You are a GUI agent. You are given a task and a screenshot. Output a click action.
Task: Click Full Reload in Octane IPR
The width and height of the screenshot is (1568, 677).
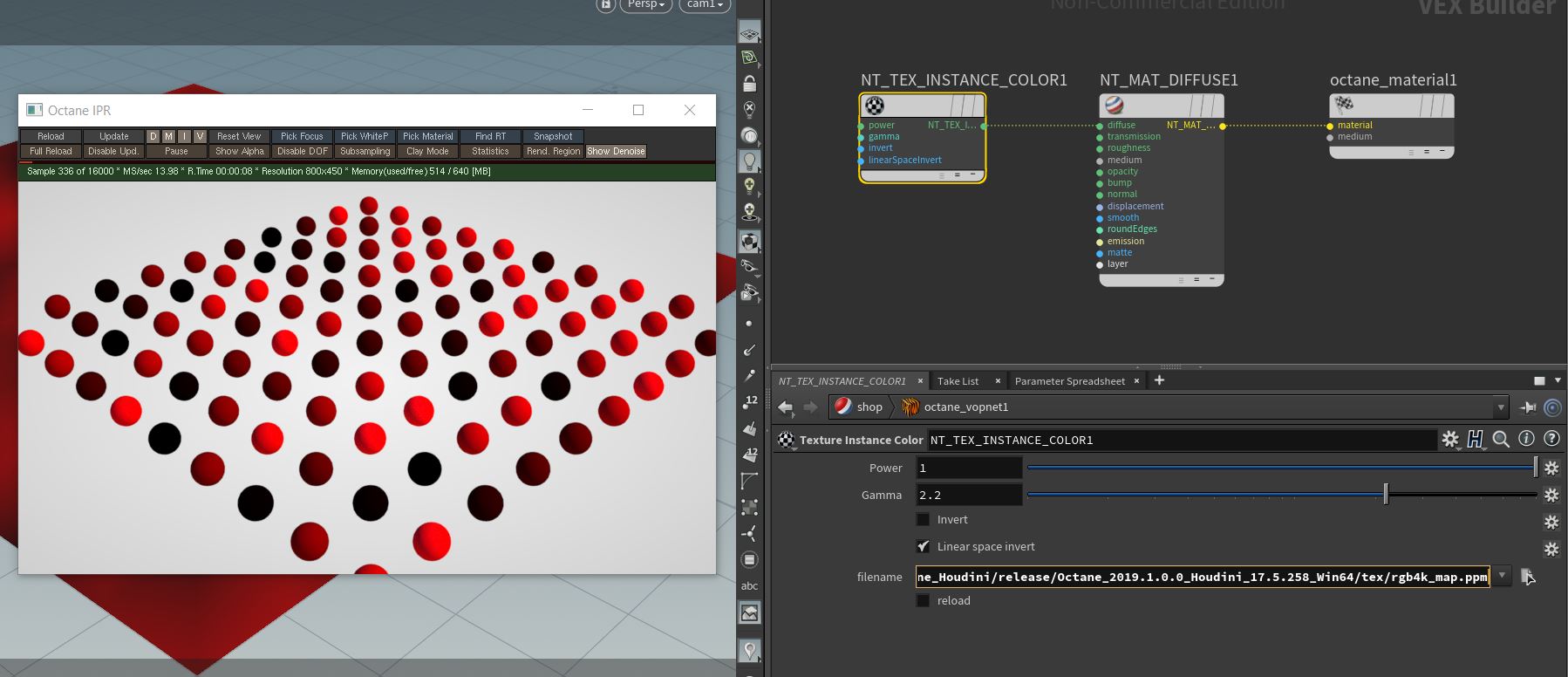tap(51, 151)
